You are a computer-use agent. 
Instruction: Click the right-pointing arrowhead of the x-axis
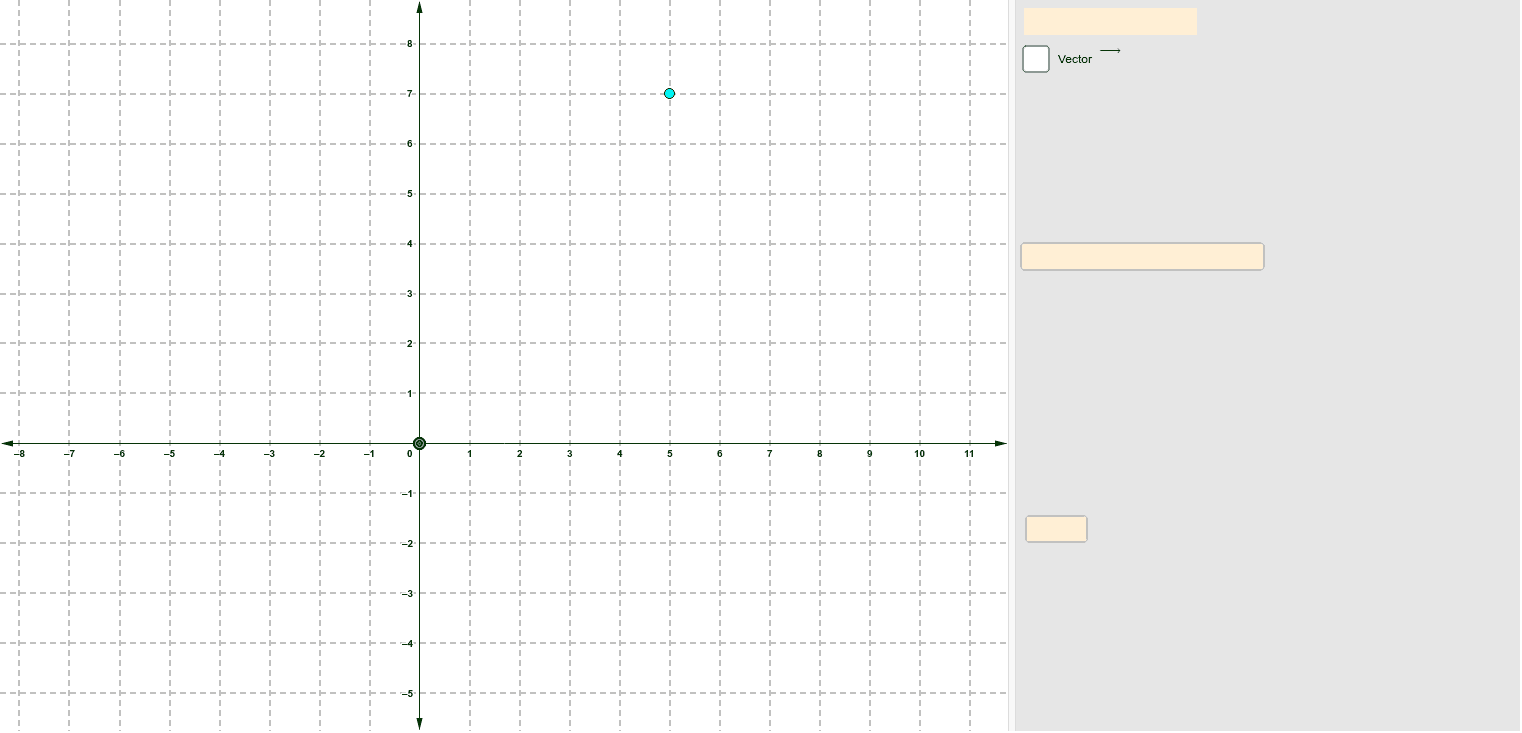(x=1000, y=442)
